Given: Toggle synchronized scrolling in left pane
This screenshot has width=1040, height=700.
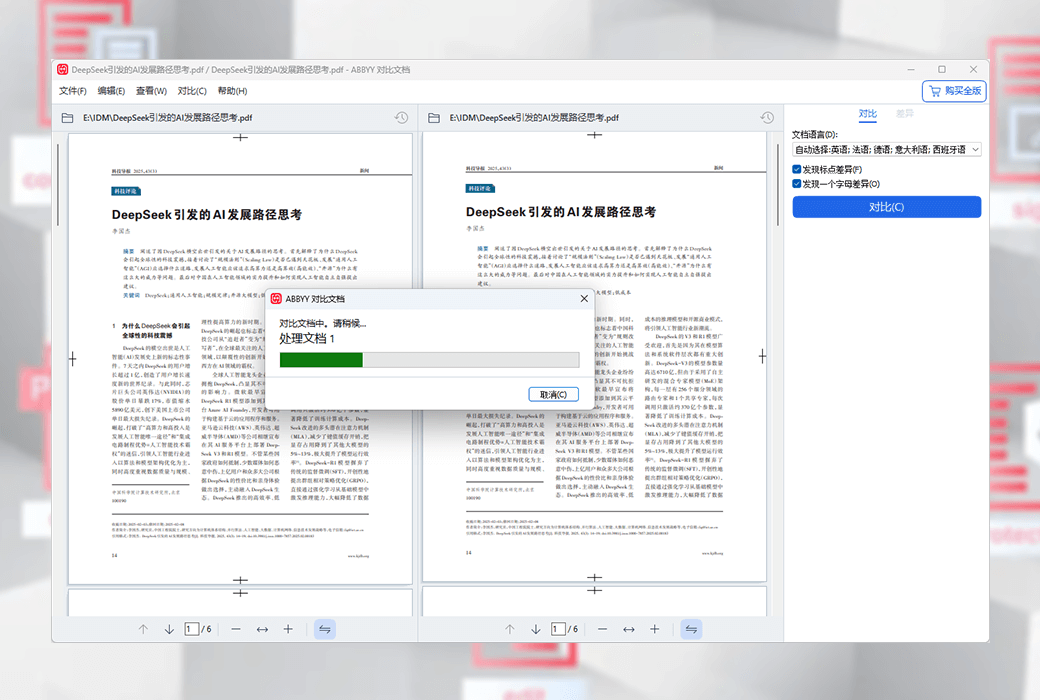Looking at the screenshot, I should pyautogui.click(x=324, y=629).
